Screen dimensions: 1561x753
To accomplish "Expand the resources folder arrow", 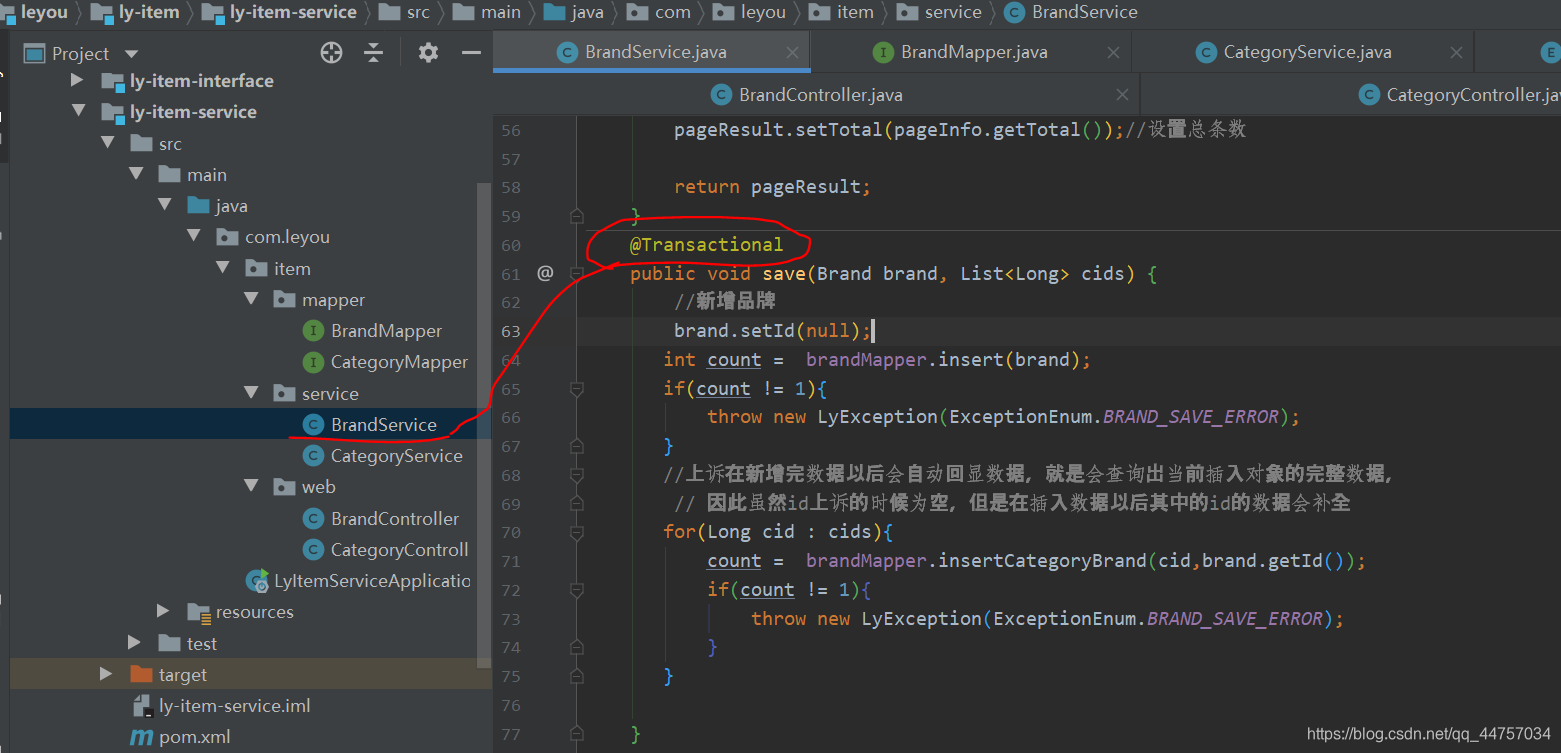I will pos(164,611).
